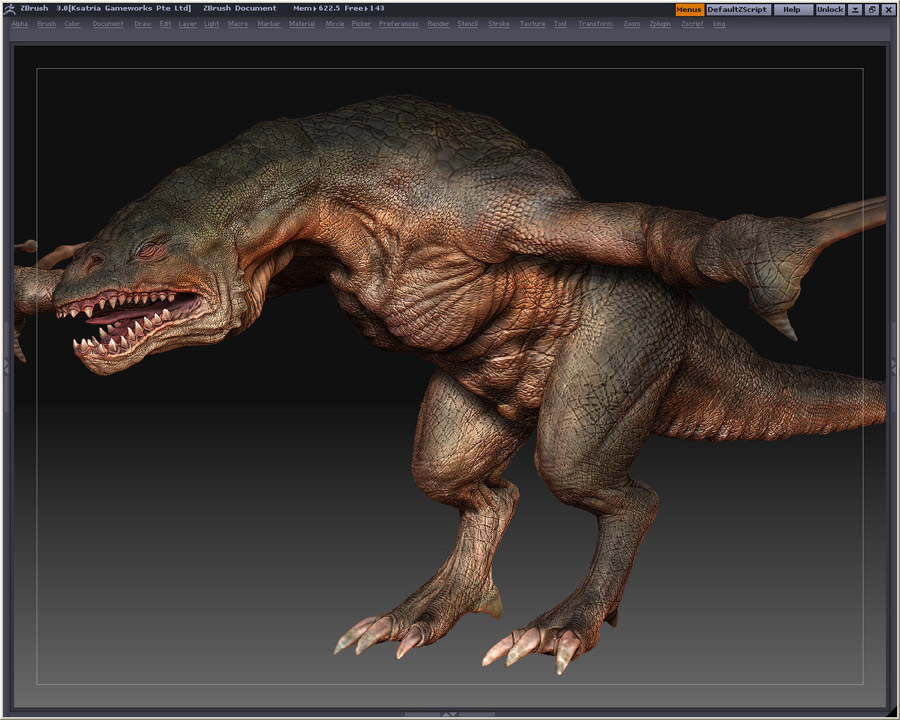
Task: Open the Preferences menu
Action: click(399, 24)
